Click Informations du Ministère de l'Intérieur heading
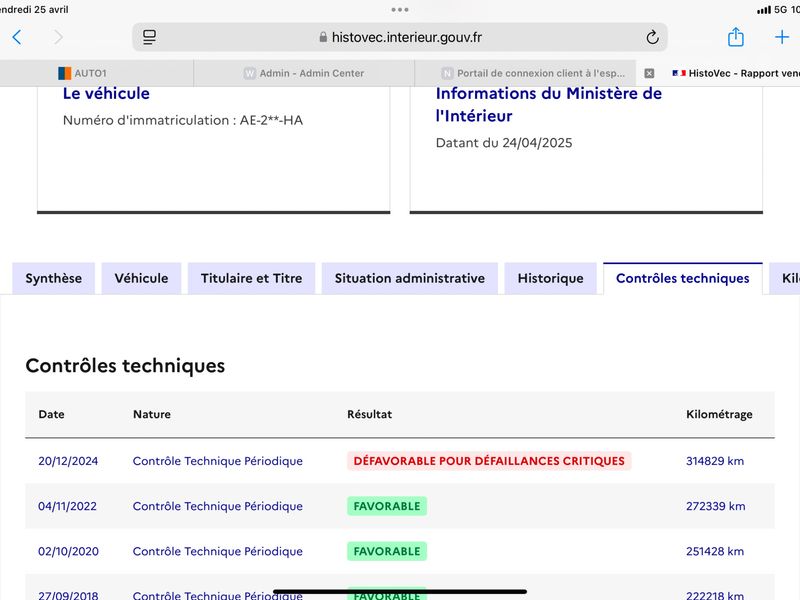The image size is (800, 600). point(548,105)
